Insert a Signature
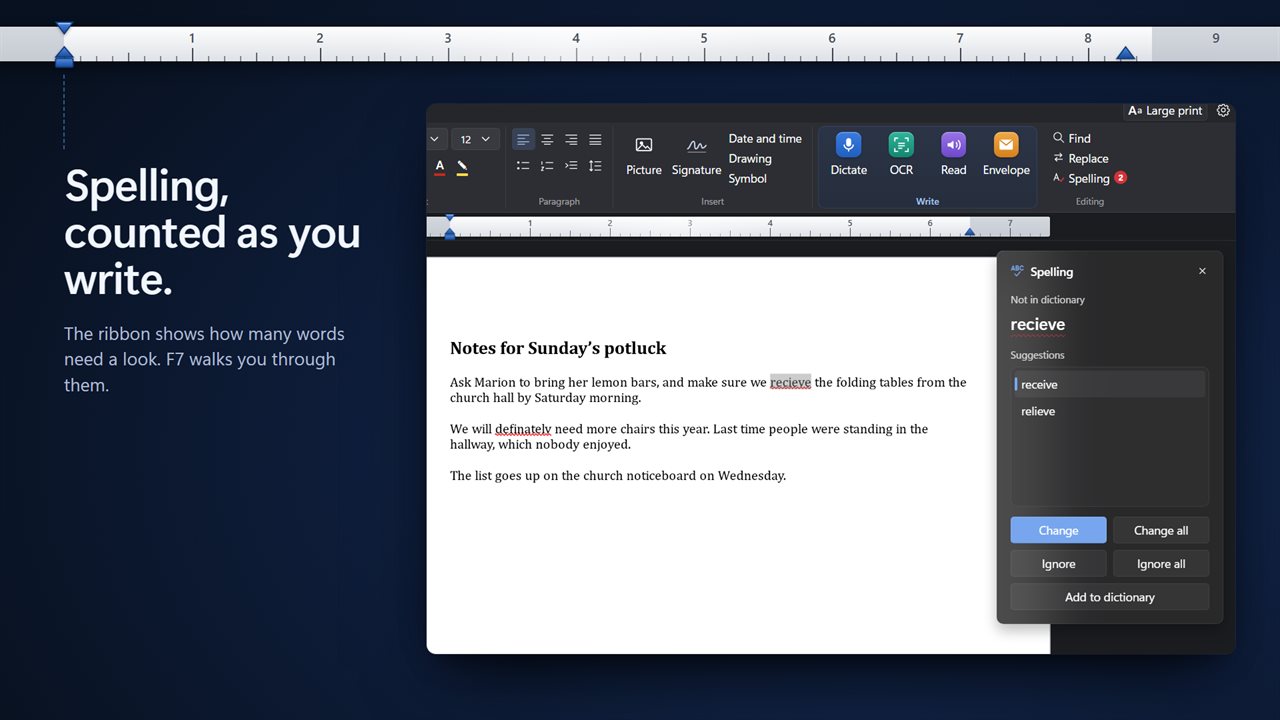The image size is (1280, 720). click(x=697, y=156)
